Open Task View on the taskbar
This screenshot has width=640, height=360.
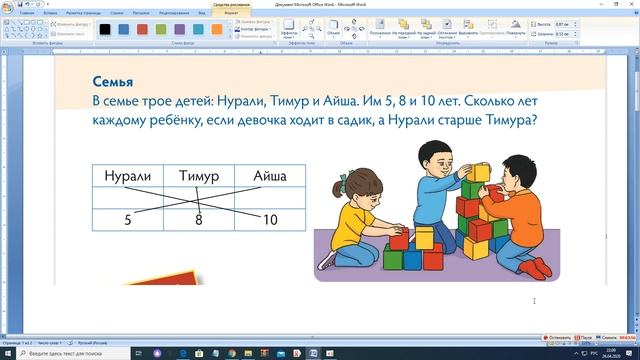(138, 353)
